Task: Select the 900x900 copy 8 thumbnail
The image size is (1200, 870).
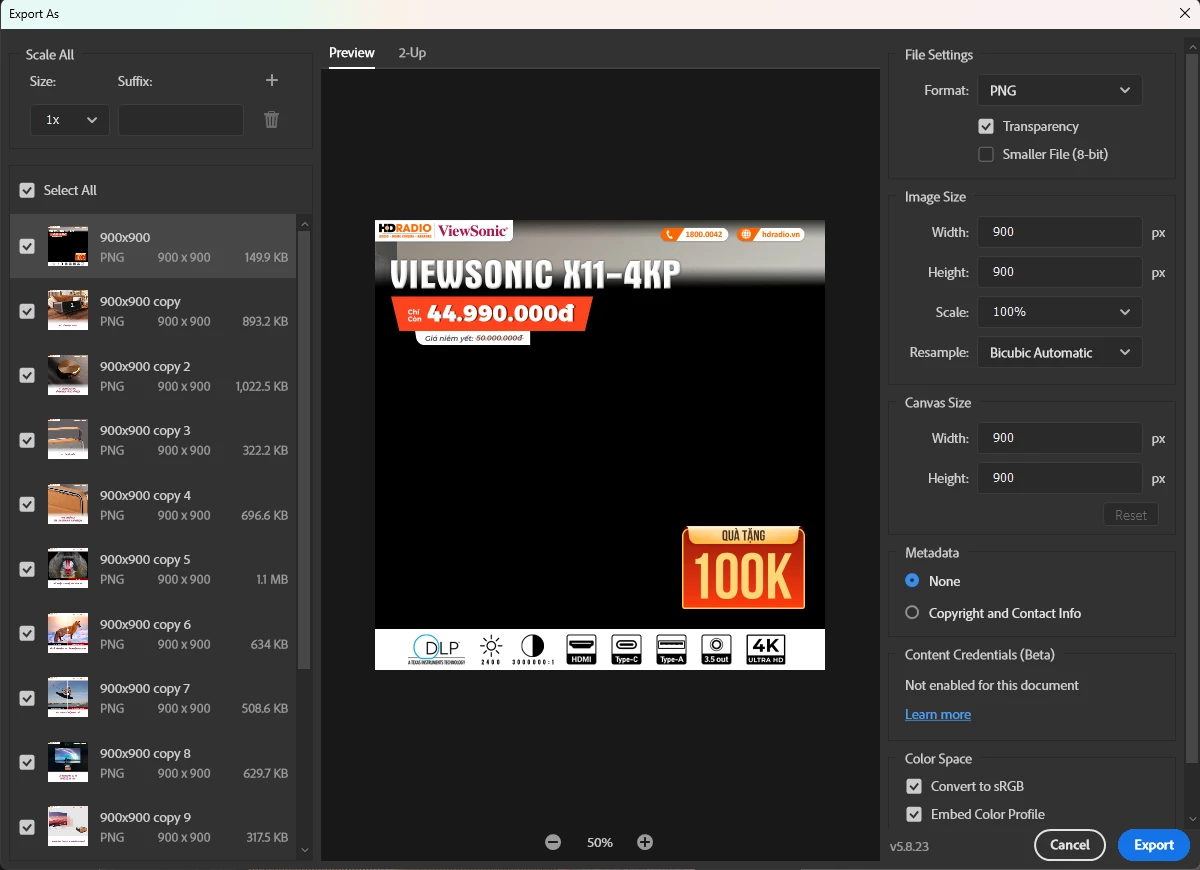Action: [68, 762]
